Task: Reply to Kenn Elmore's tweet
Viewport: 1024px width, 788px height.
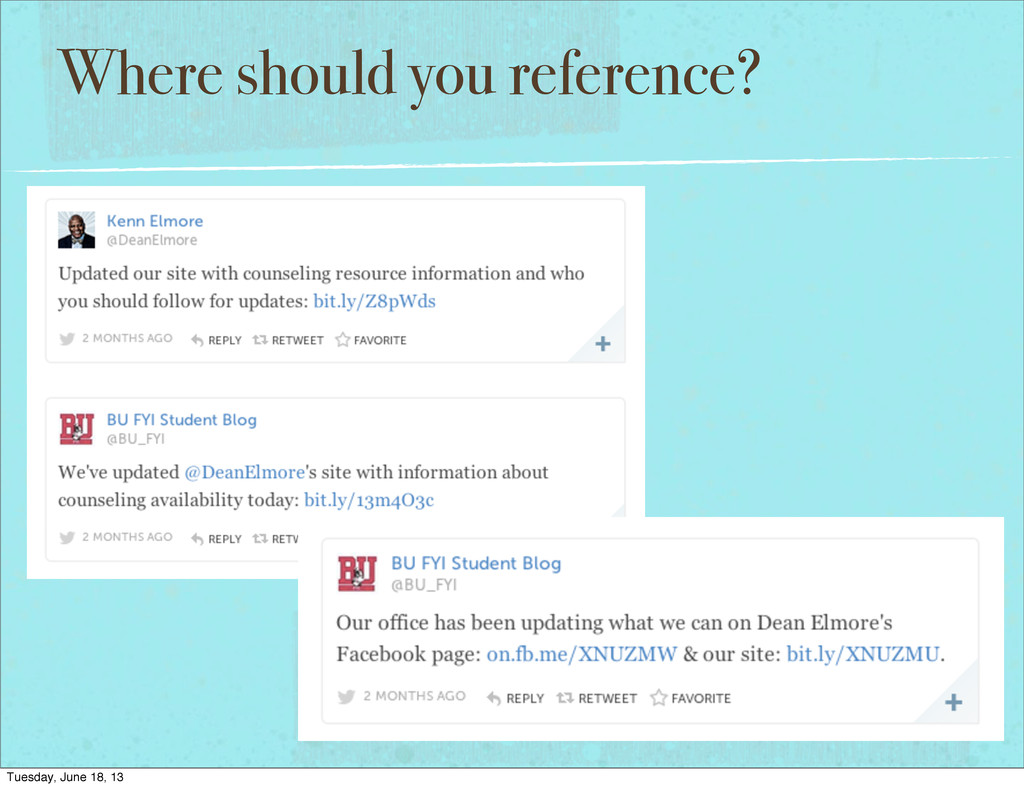Action: click(225, 340)
